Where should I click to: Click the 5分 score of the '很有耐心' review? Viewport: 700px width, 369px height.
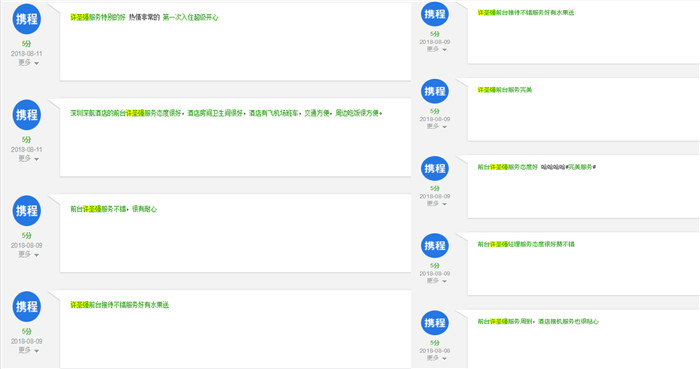point(27,235)
